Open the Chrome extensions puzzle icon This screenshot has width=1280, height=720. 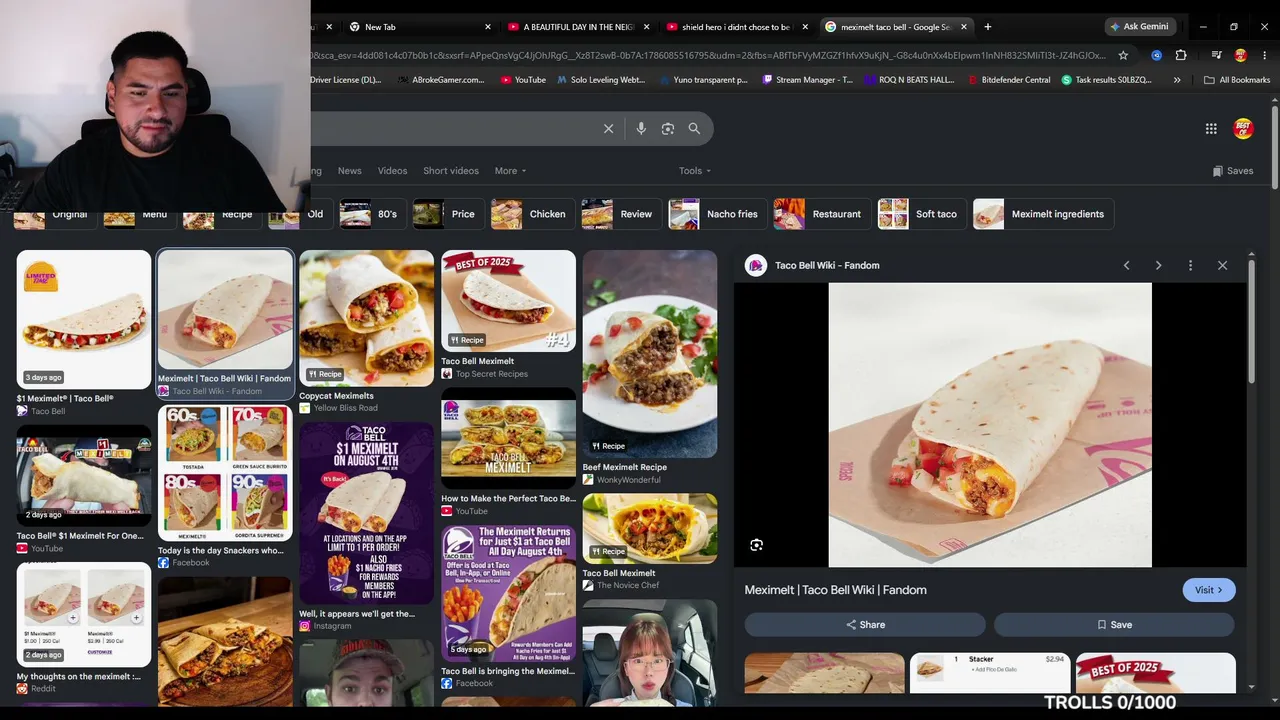(x=1181, y=55)
